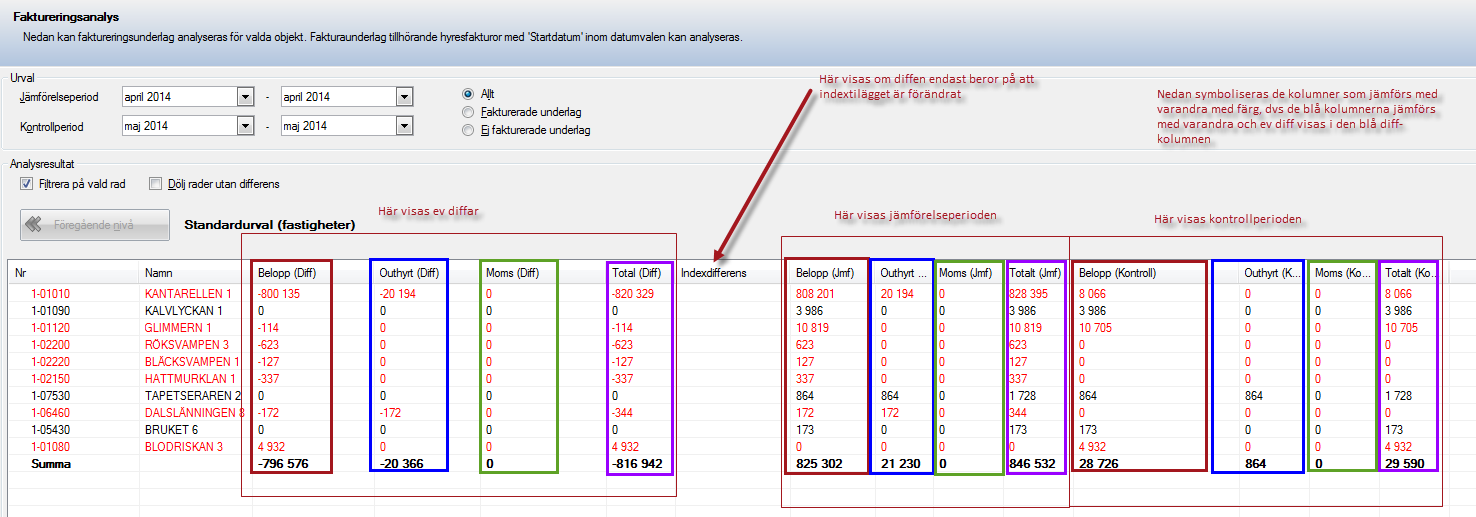Image resolution: width=1476 pixels, height=517 pixels.
Task: Select the GLIMMERN 1 row name
Action: click(x=178, y=328)
